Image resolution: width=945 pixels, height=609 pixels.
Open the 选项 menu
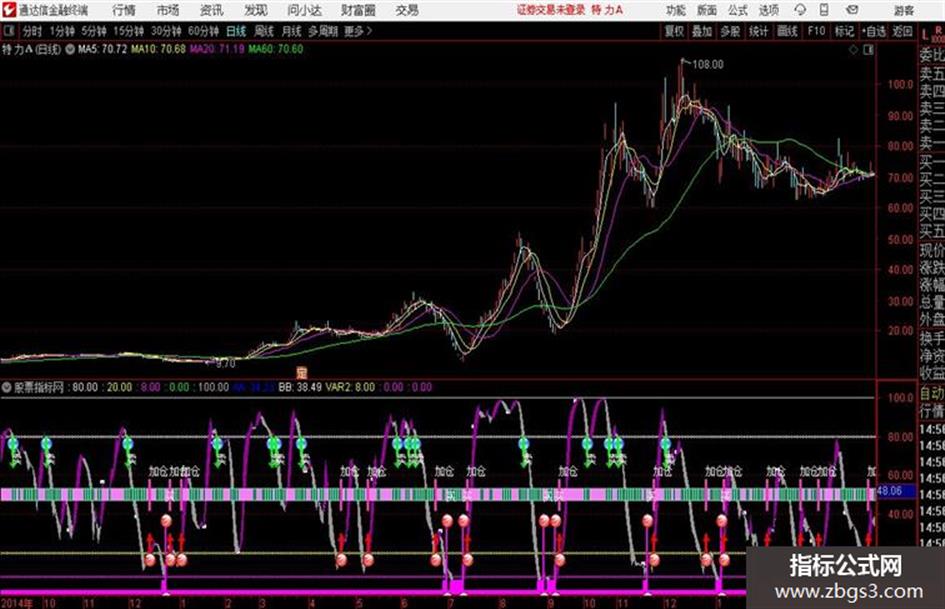[x=769, y=10]
